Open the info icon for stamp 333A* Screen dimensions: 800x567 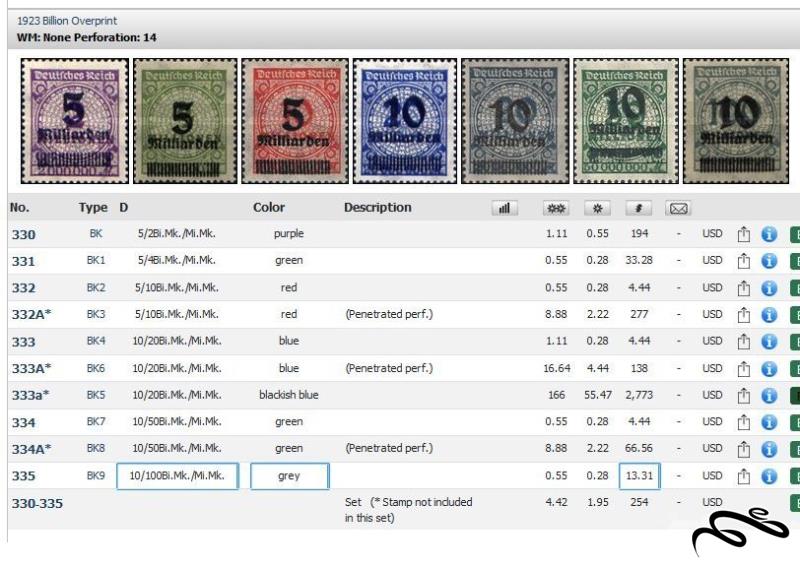(769, 368)
